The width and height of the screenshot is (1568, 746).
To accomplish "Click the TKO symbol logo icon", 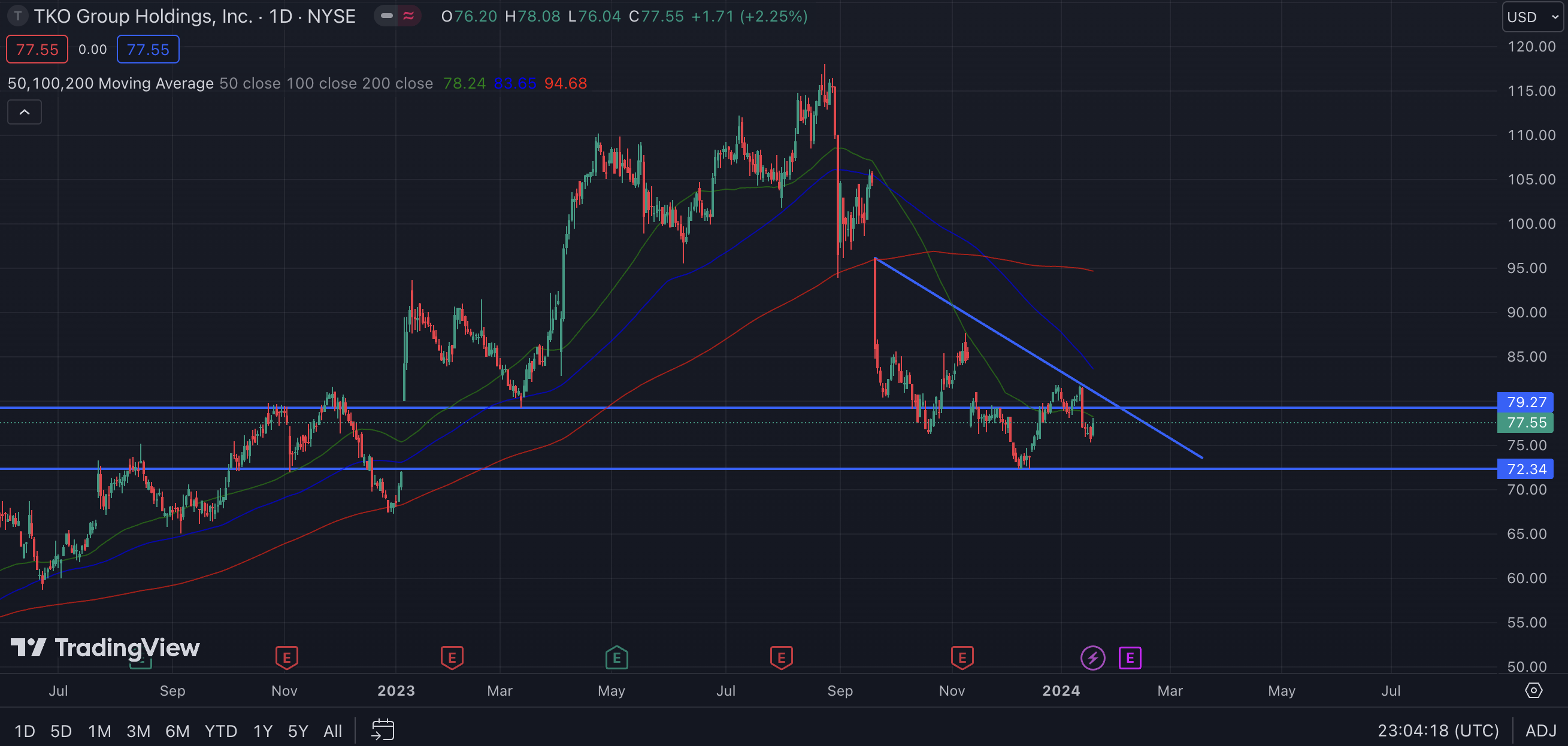I will 18,16.
